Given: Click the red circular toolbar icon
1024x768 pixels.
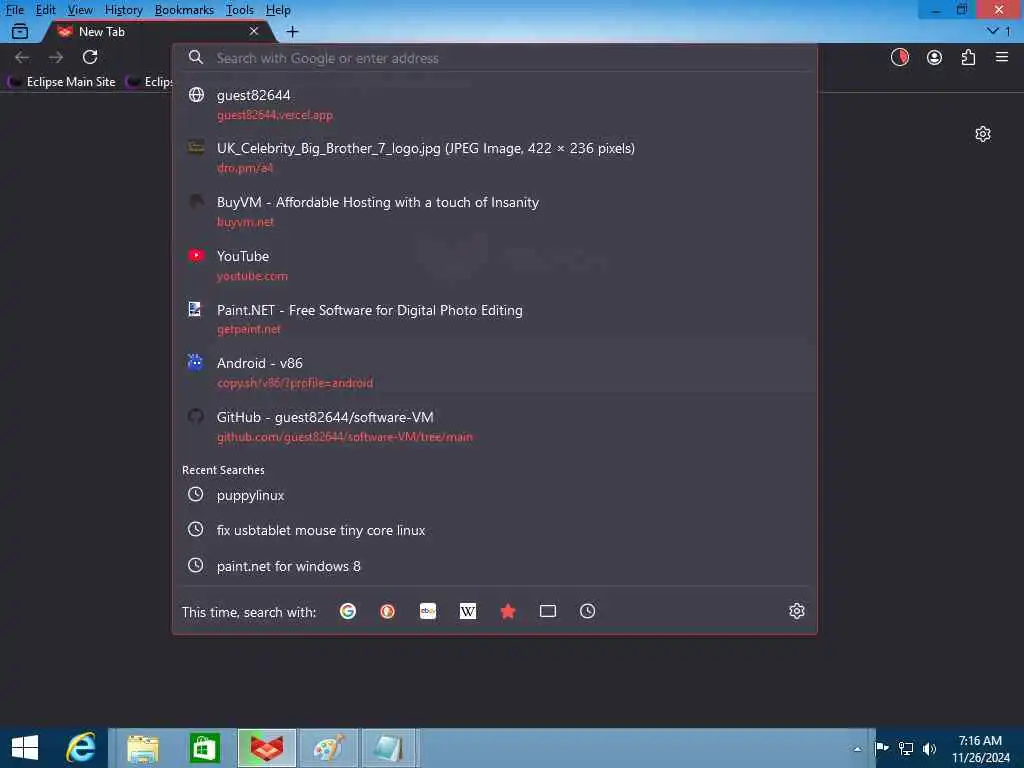Looking at the screenshot, I should pyautogui.click(x=900, y=57).
